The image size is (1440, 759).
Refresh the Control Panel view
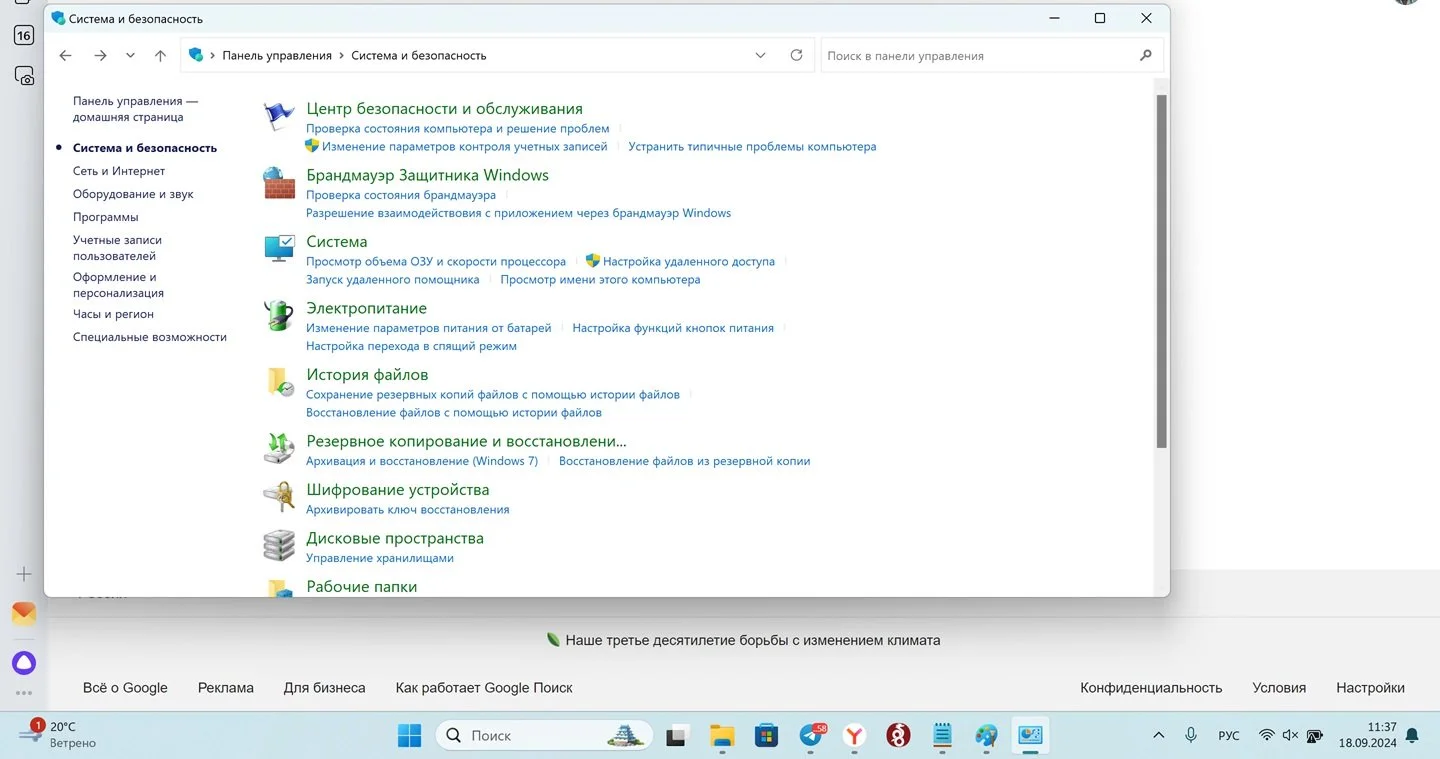pos(796,55)
